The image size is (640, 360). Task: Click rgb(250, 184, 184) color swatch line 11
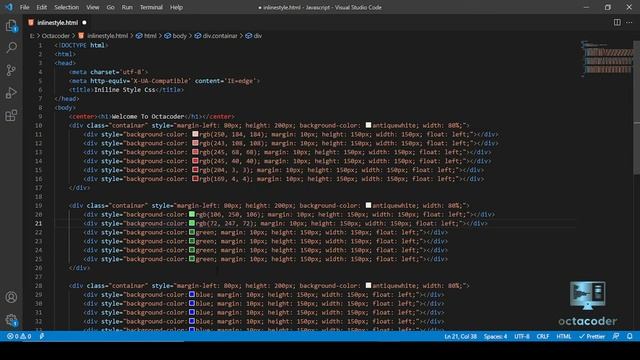pos(195,134)
